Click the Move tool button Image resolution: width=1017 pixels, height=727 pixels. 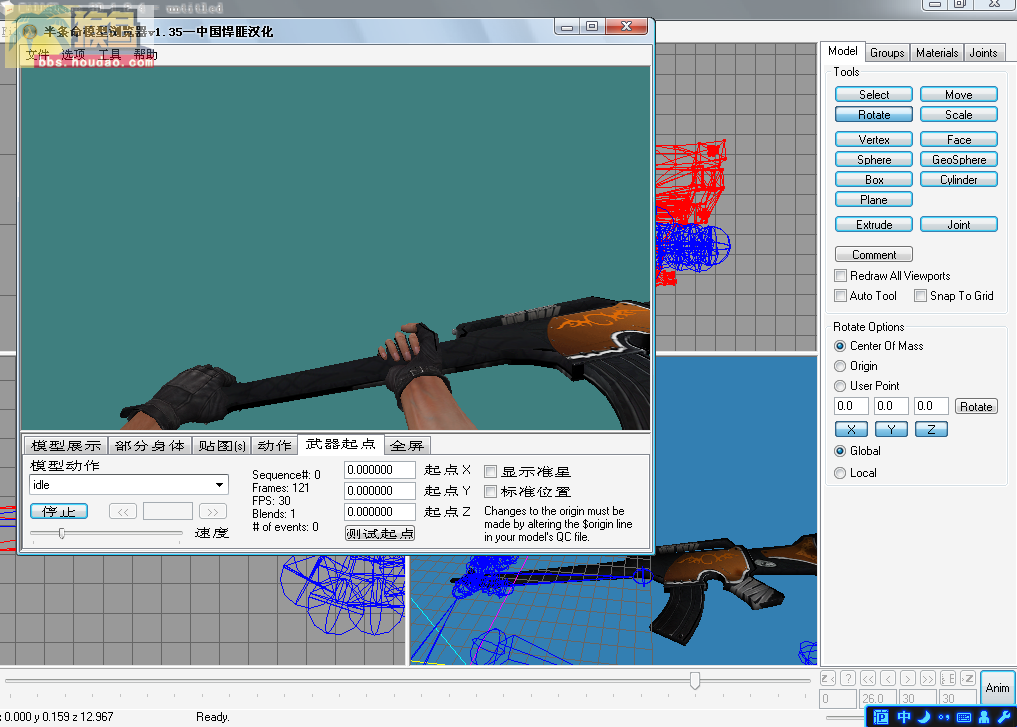click(x=959, y=95)
